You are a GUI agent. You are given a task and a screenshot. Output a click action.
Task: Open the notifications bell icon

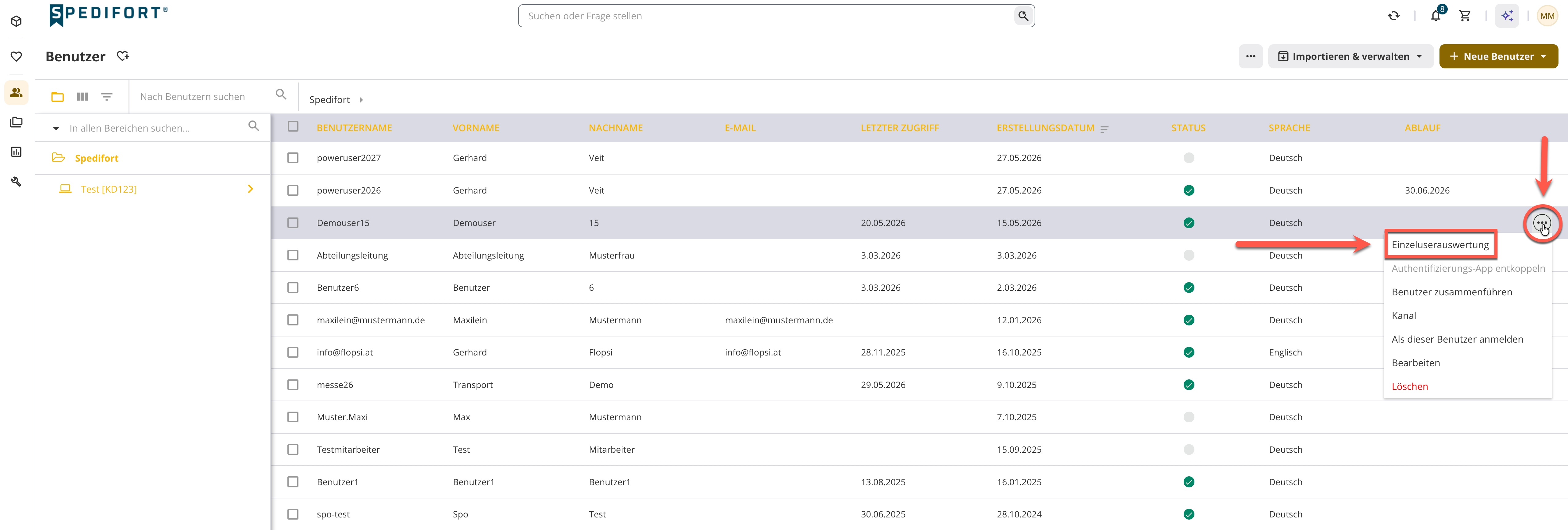[x=1436, y=16]
